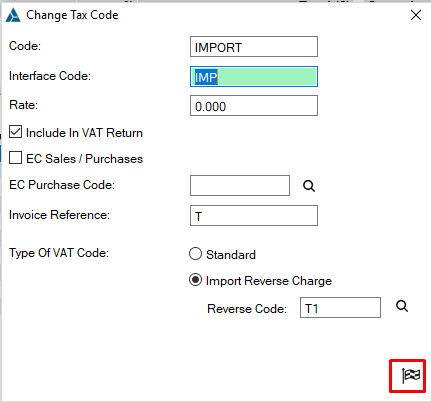This screenshot has height=402, width=431.
Task: Select the Standard VAT code type
Action: coord(195,254)
